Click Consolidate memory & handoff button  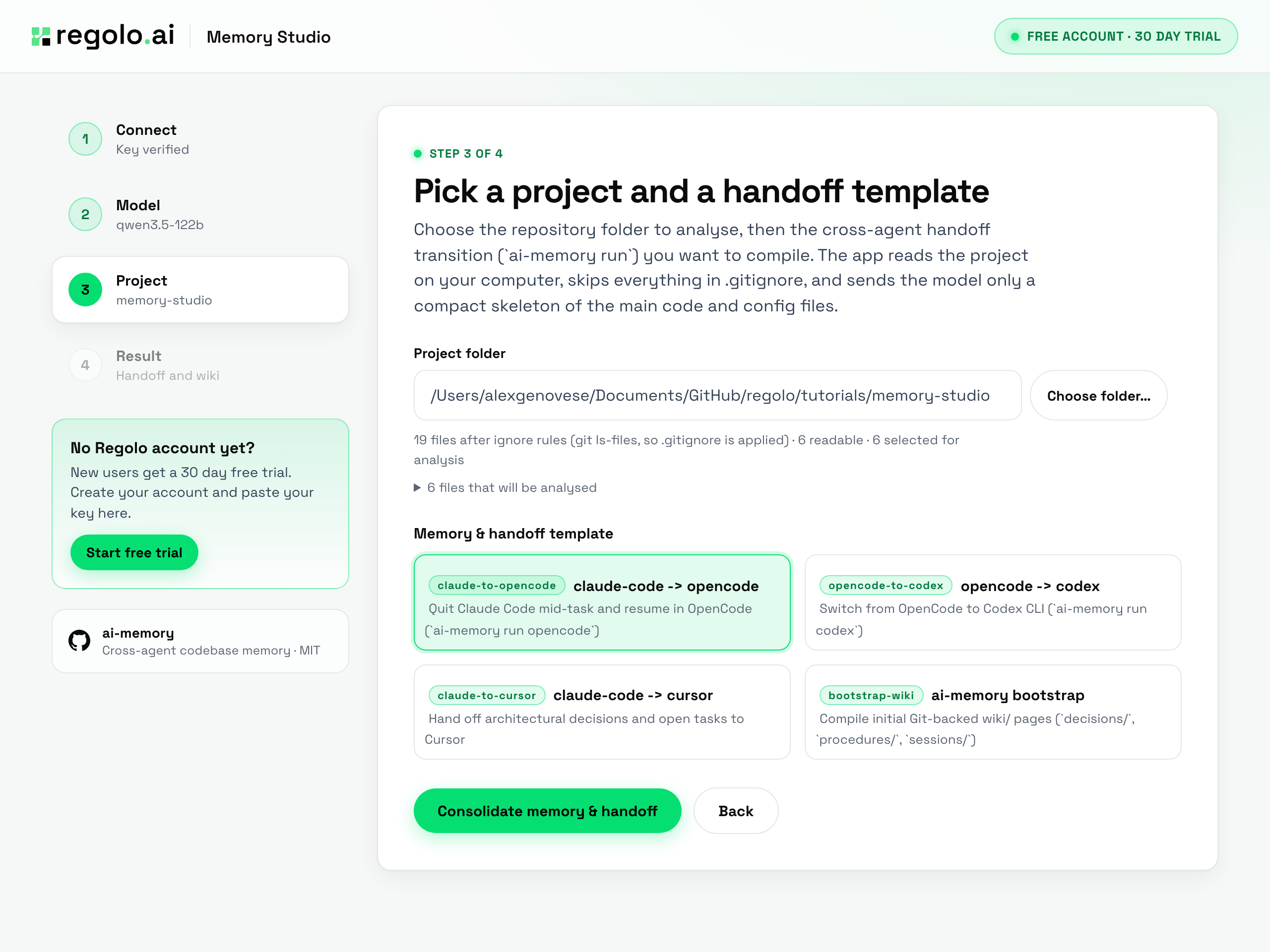[547, 810]
